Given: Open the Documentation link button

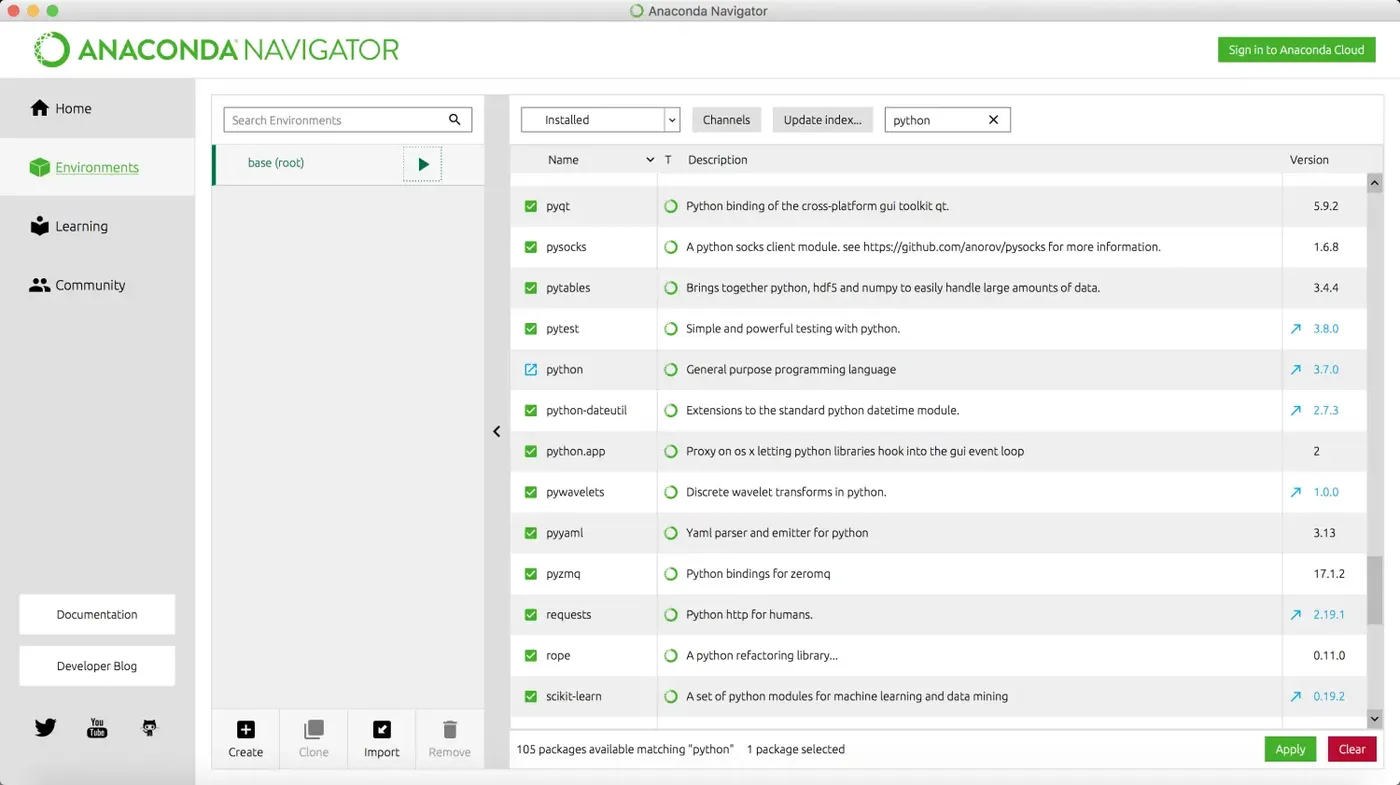Looking at the screenshot, I should (97, 614).
